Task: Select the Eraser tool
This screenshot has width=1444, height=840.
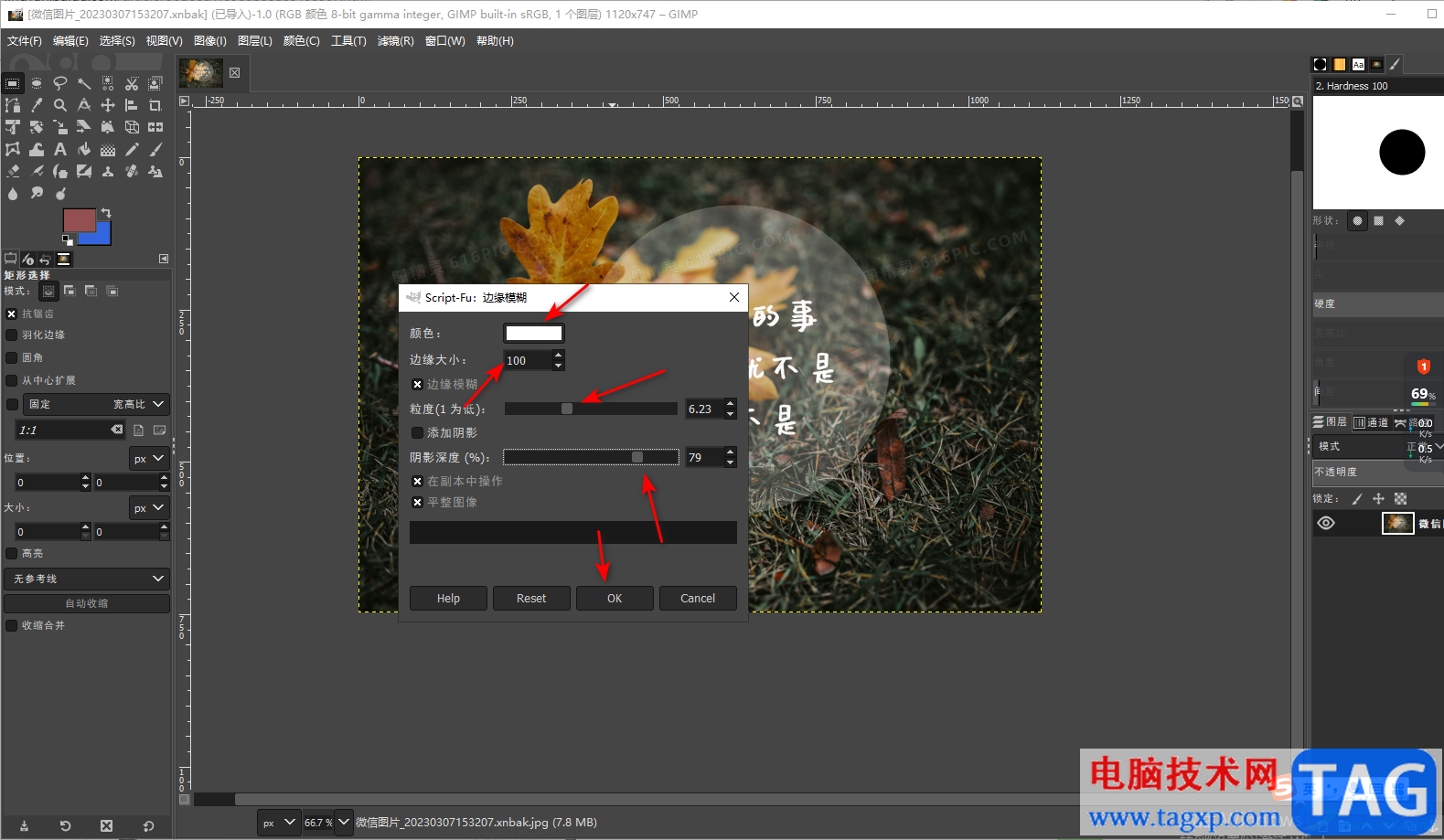Action: click(13, 171)
